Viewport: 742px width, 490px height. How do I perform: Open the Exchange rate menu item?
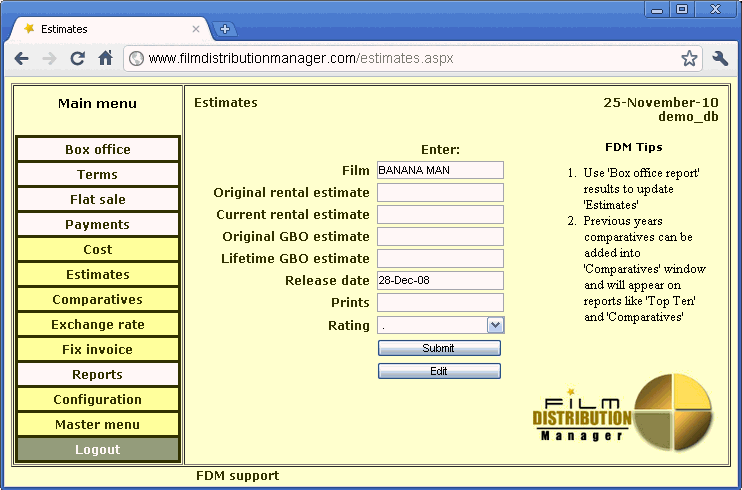[x=98, y=325]
